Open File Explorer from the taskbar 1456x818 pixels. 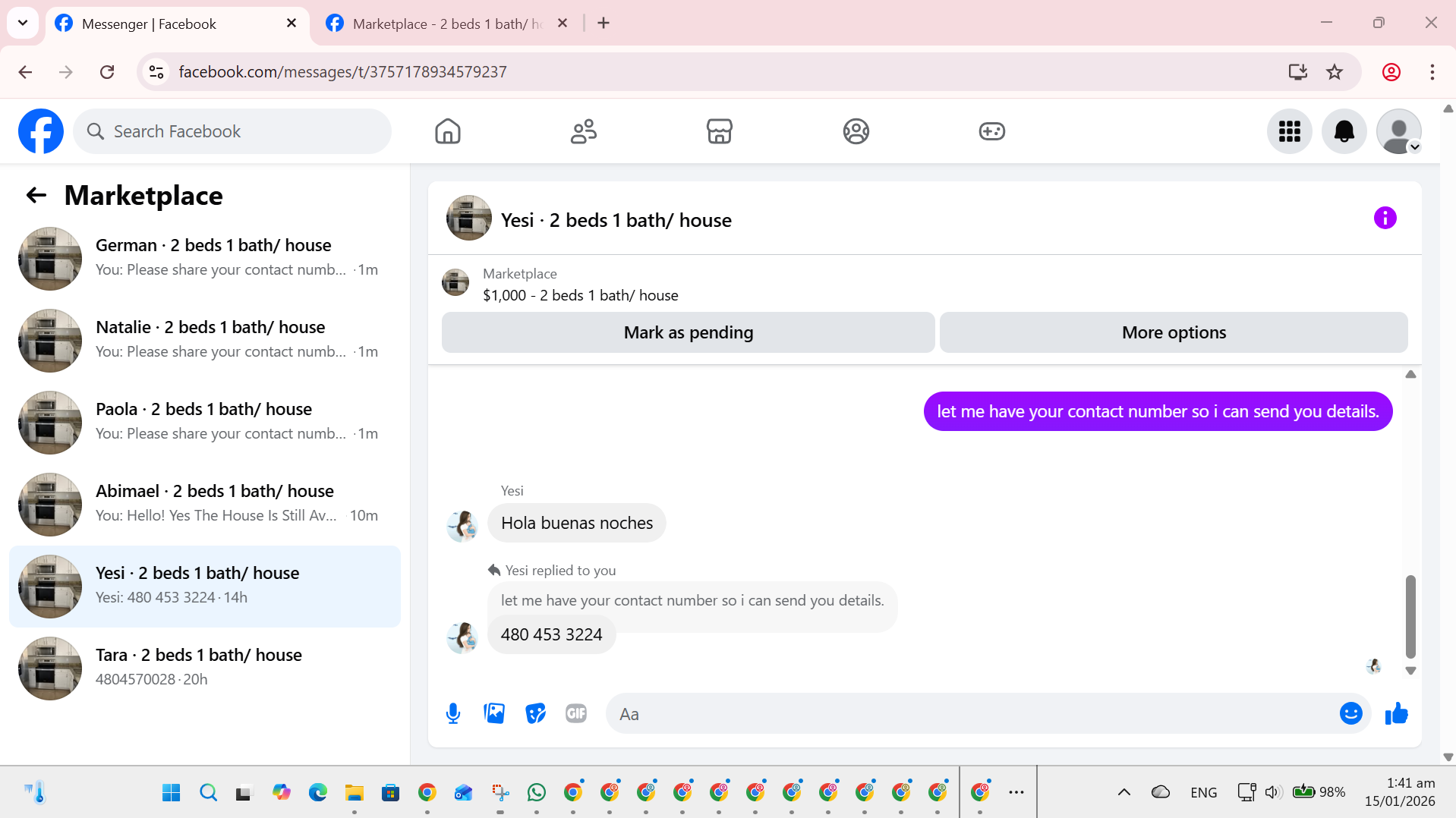point(354,792)
